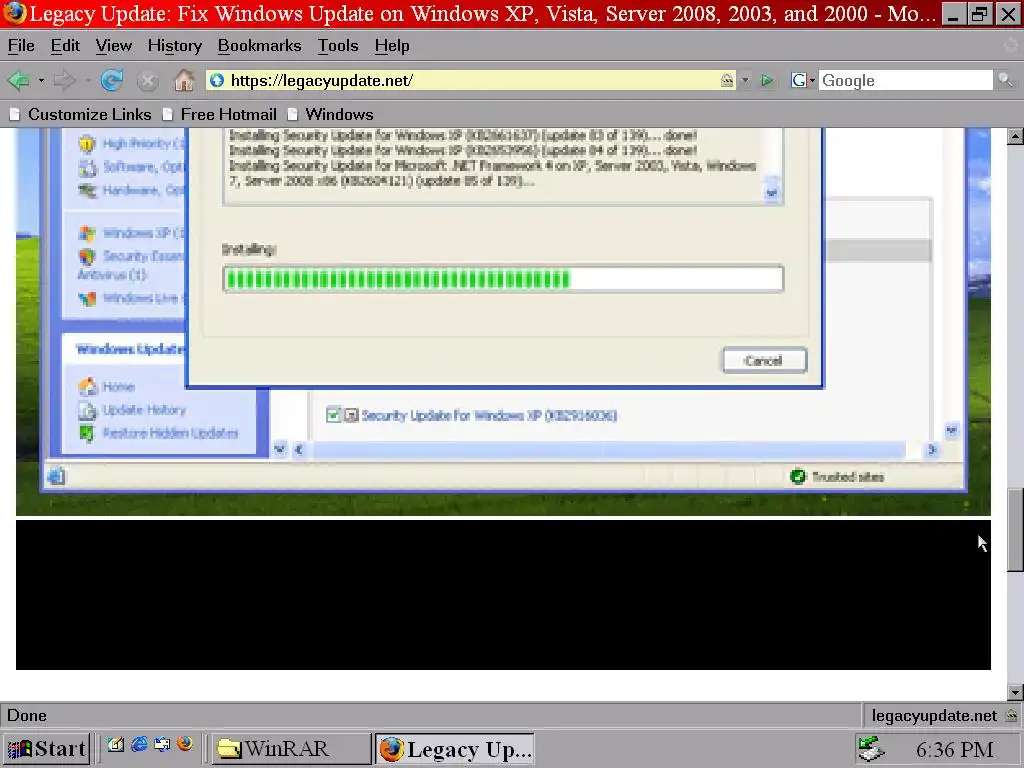Click the Windows XP category icon
Screen dimensions: 1024x768
(x=87, y=233)
